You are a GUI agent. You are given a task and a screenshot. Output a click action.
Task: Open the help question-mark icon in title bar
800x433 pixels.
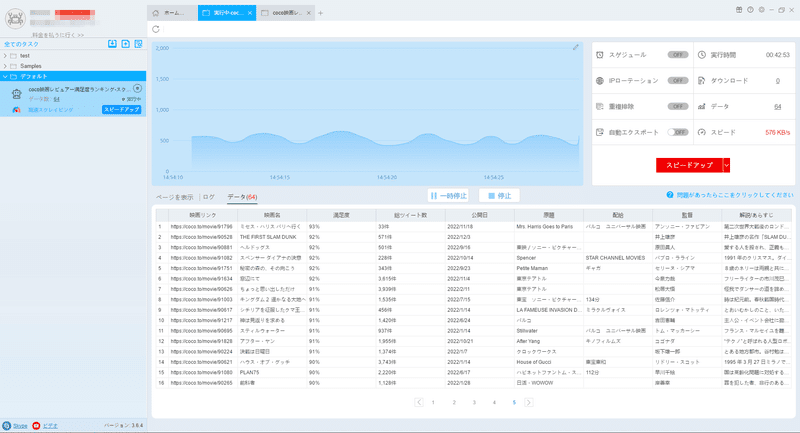pyautogui.click(x=750, y=10)
